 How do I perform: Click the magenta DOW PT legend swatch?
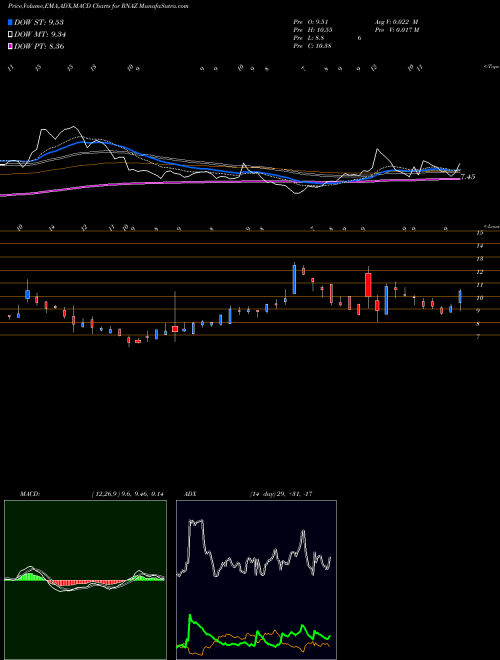tap(10, 46)
